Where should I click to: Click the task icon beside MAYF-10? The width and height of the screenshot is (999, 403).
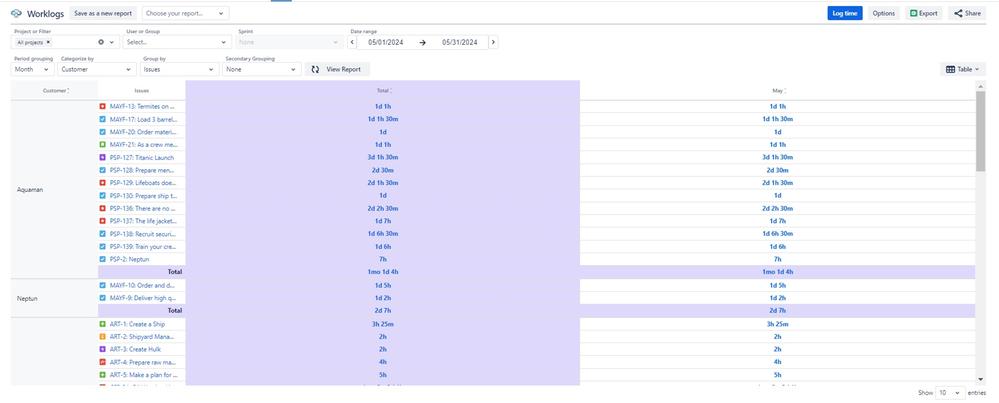point(103,285)
